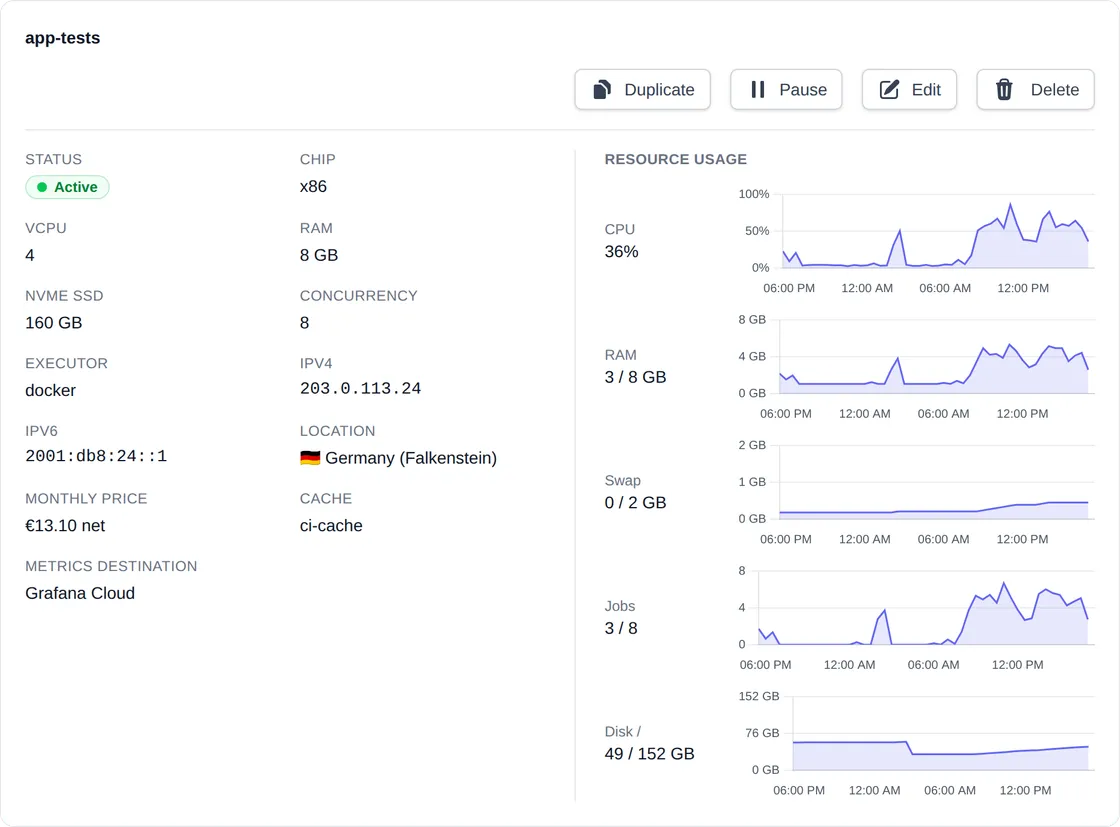Image resolution: width=1120 pixels, height=827 pixels.
Task: Click the METRICS DESTINATION label
Action: point(111,566)
